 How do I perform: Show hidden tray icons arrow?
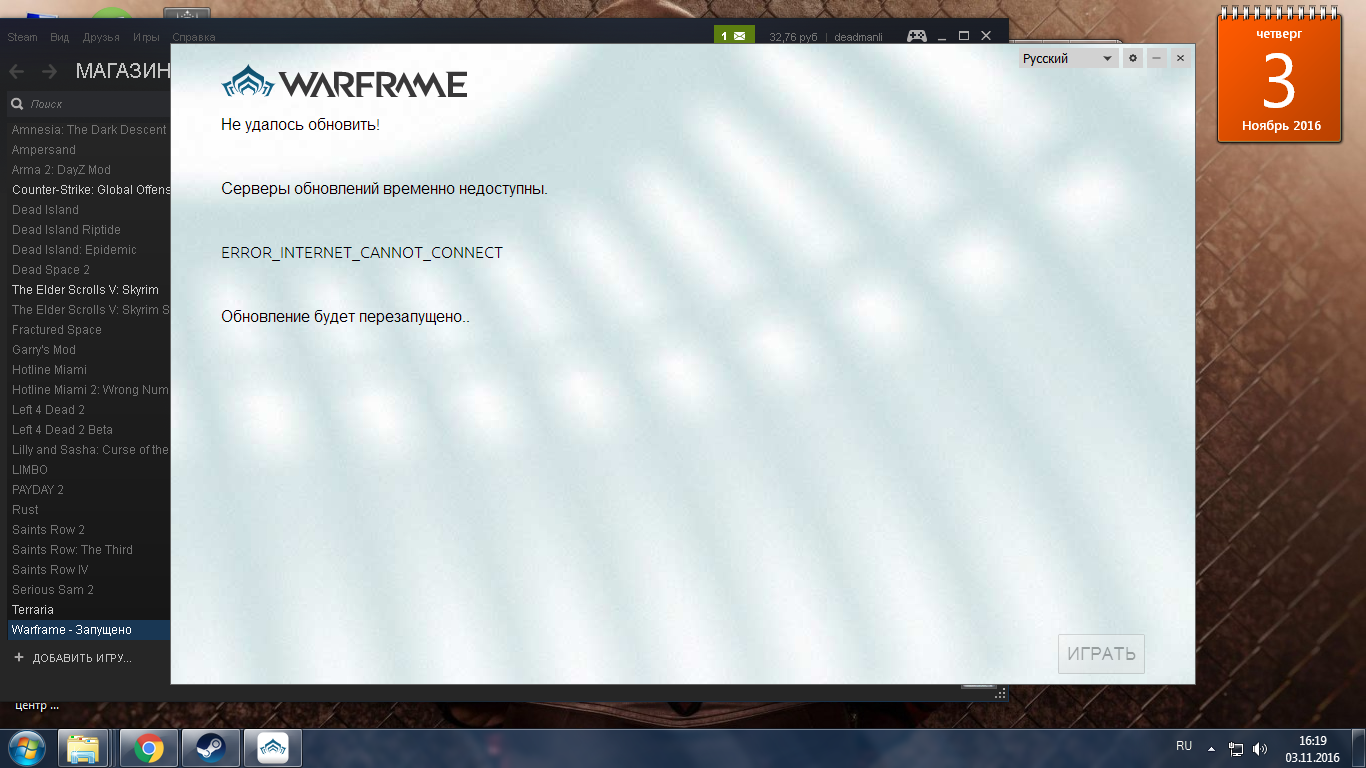[x=1211, y=748]
